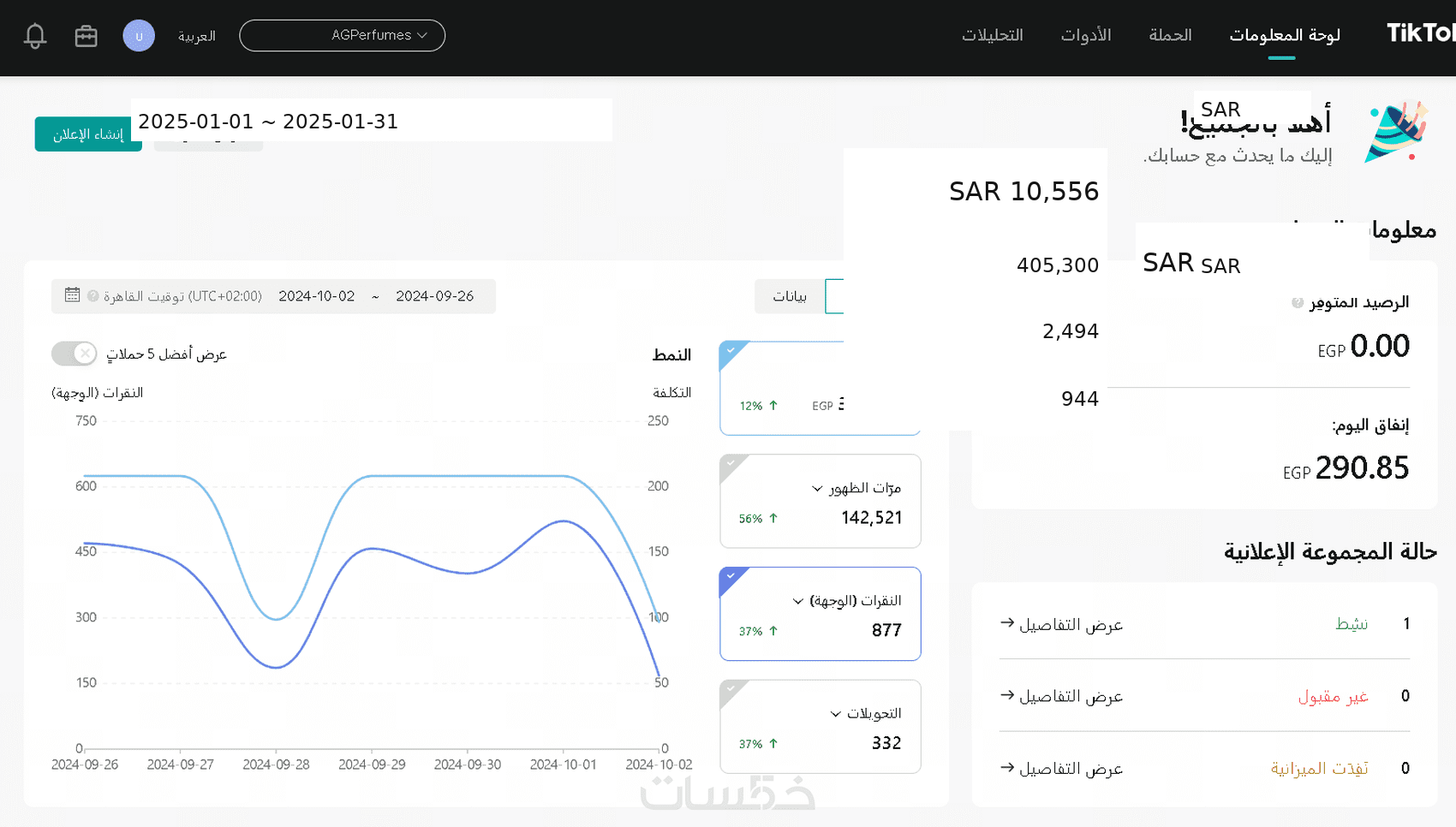
Task: Open the AGPerfumes account dropdown
Action: pyautogui.click(x=342, y=36)
